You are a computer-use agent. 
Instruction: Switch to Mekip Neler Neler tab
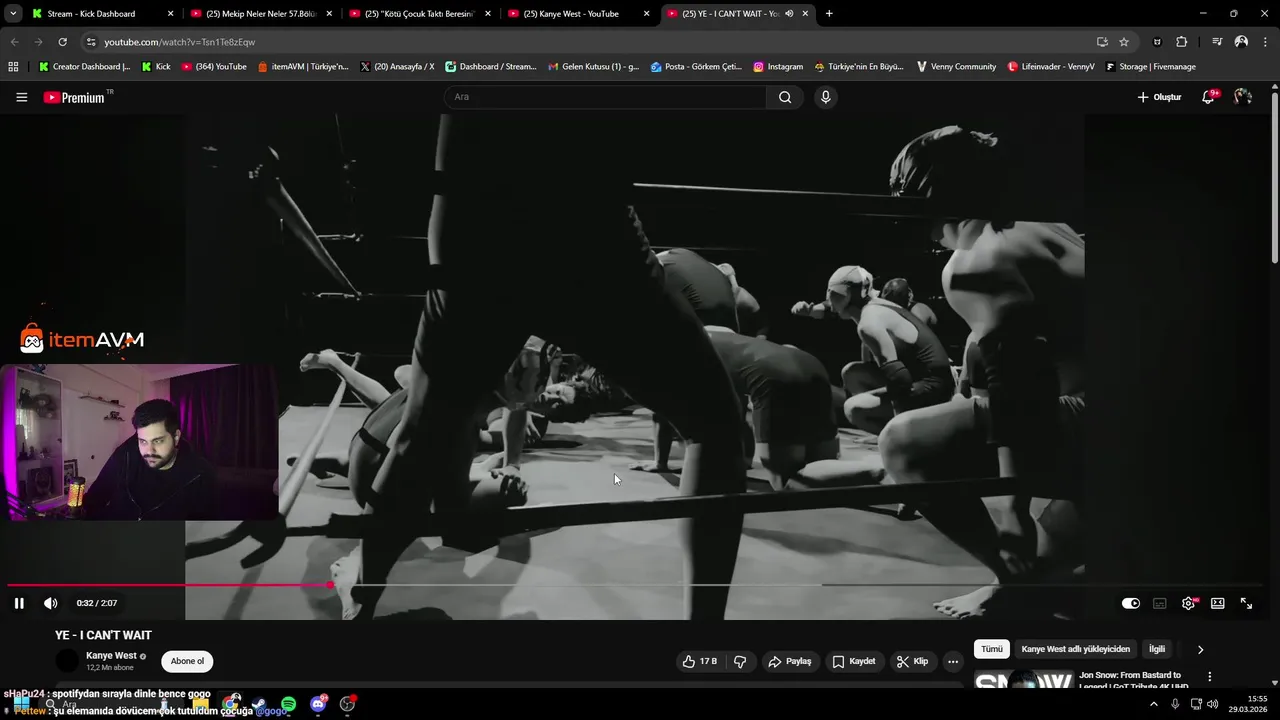pyautogui.click(x=261, y=14)
